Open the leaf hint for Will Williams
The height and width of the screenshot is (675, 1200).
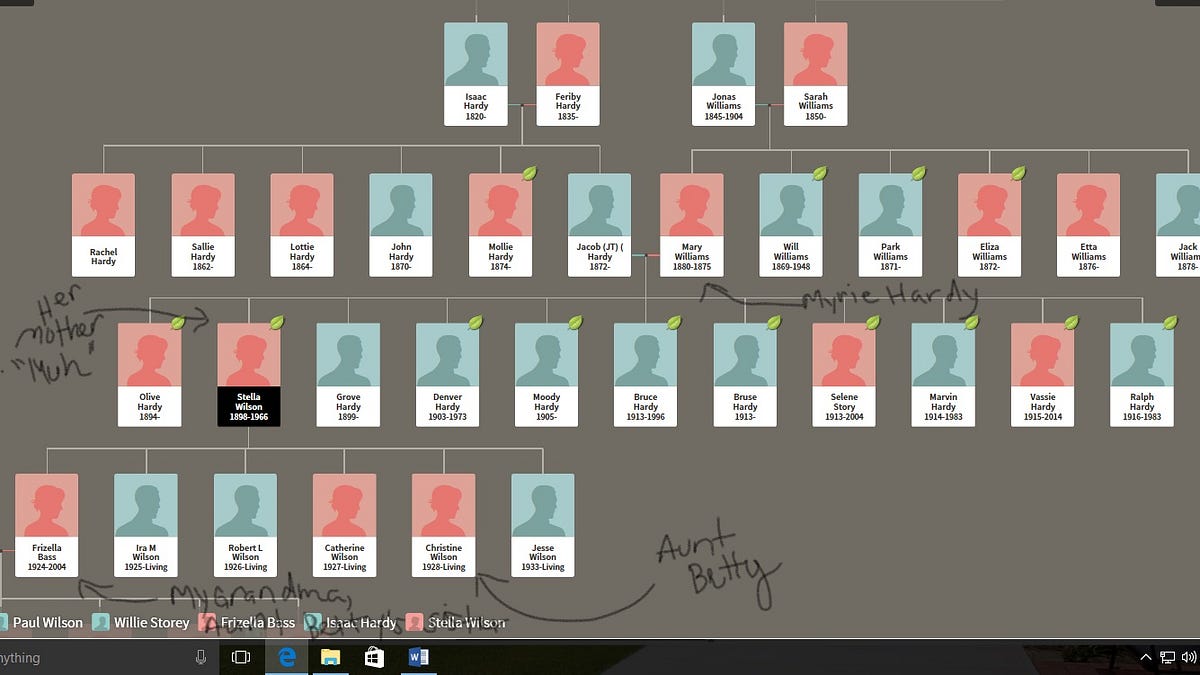coord(820,173)
